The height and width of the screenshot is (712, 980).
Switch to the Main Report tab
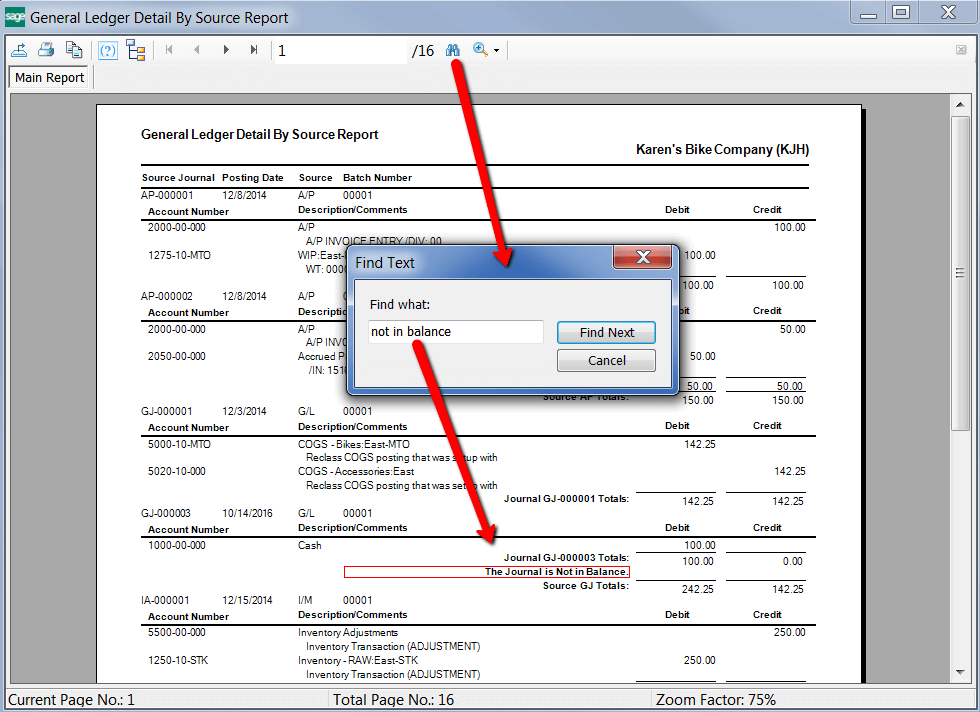click(48, 77)
